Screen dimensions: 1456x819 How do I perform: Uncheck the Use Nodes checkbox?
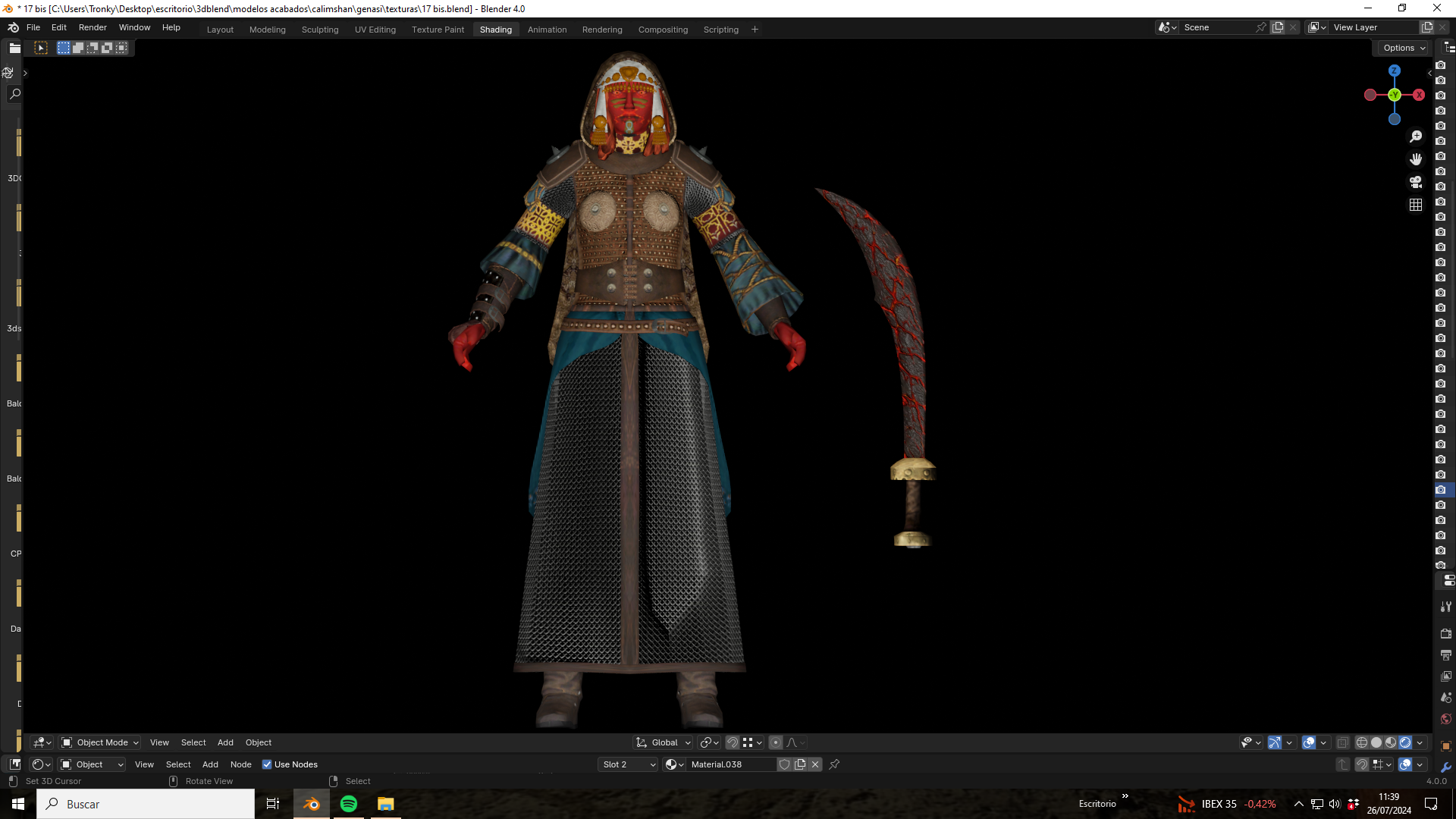coord(267,764)
